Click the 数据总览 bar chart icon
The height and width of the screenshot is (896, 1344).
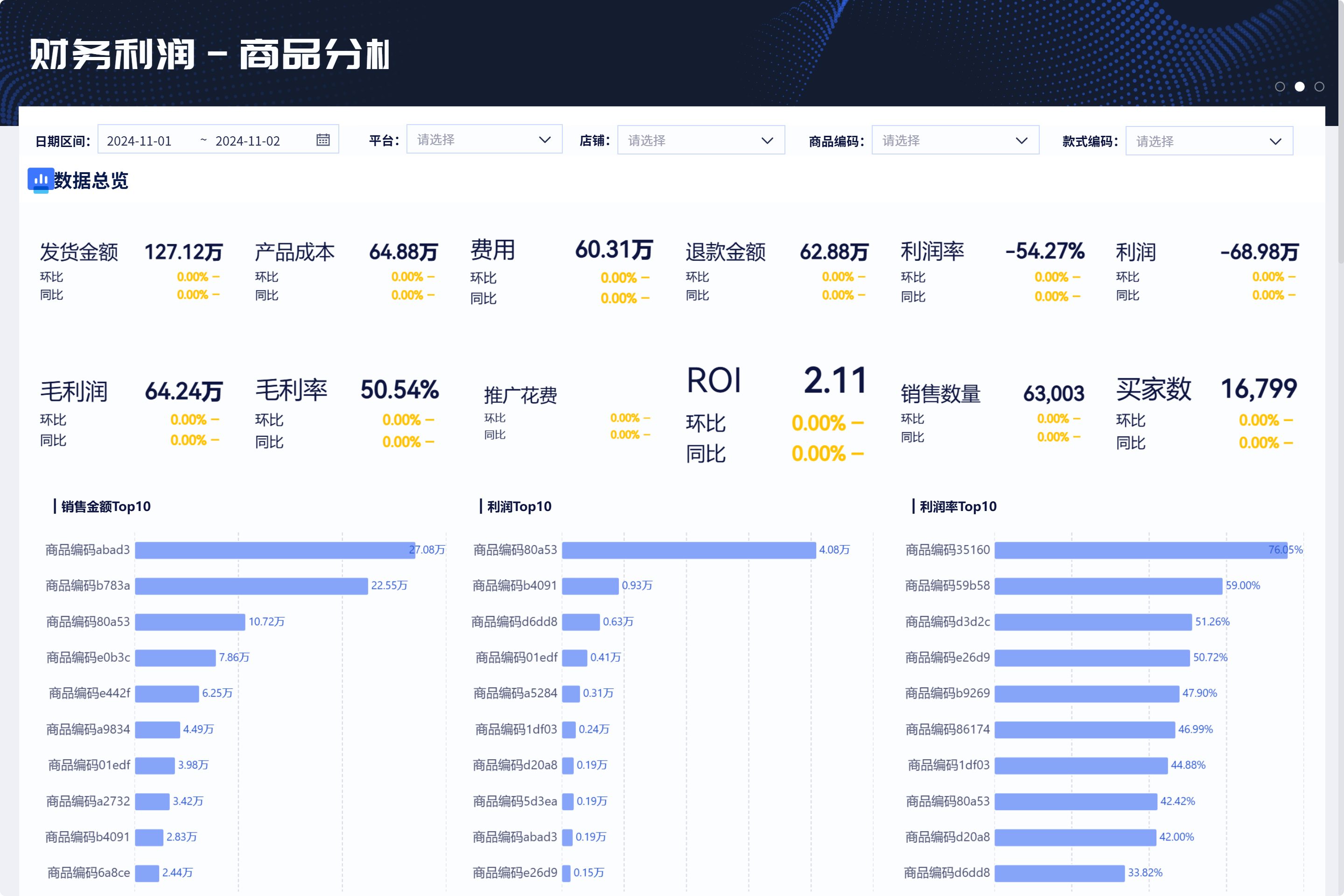tap(41, 180)
